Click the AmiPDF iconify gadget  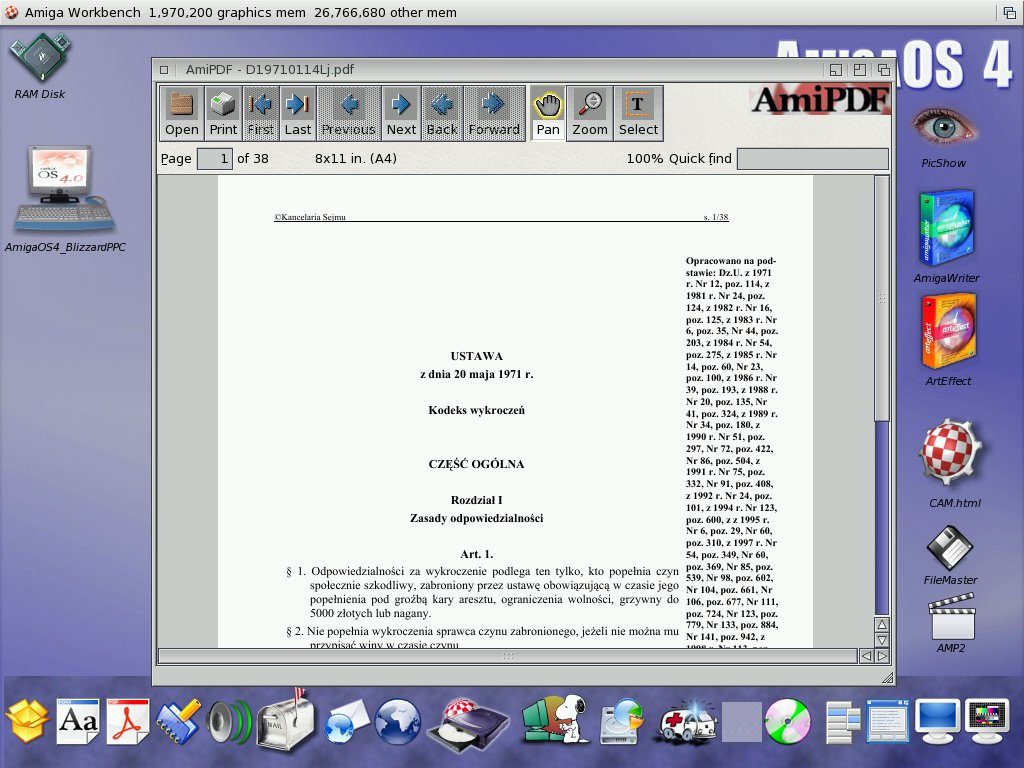coord(836,70)
